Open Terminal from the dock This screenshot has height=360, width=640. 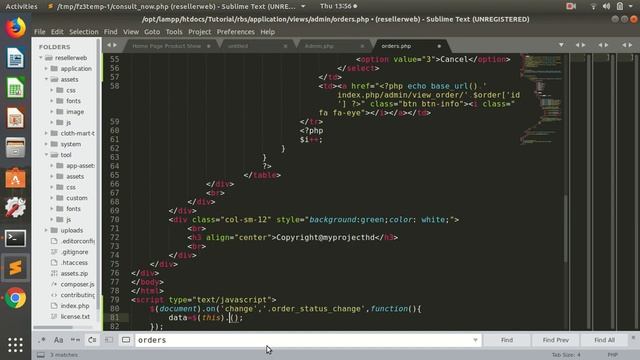click(x=16, y=238)
